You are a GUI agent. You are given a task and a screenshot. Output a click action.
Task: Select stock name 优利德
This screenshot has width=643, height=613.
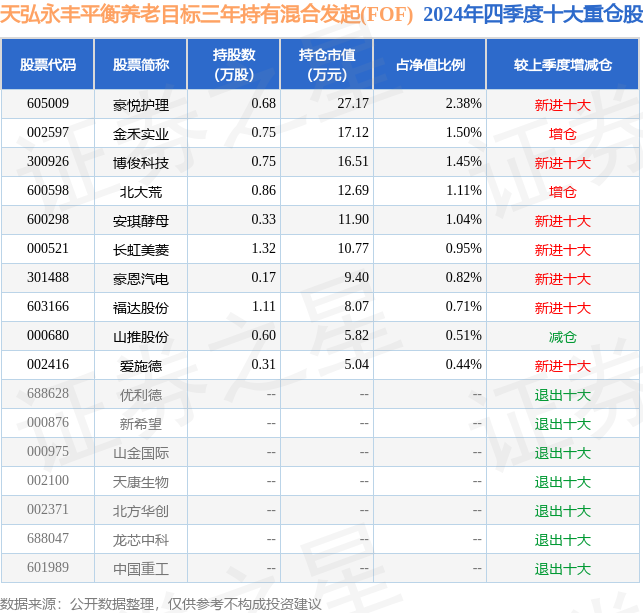(x=141, y=395)
